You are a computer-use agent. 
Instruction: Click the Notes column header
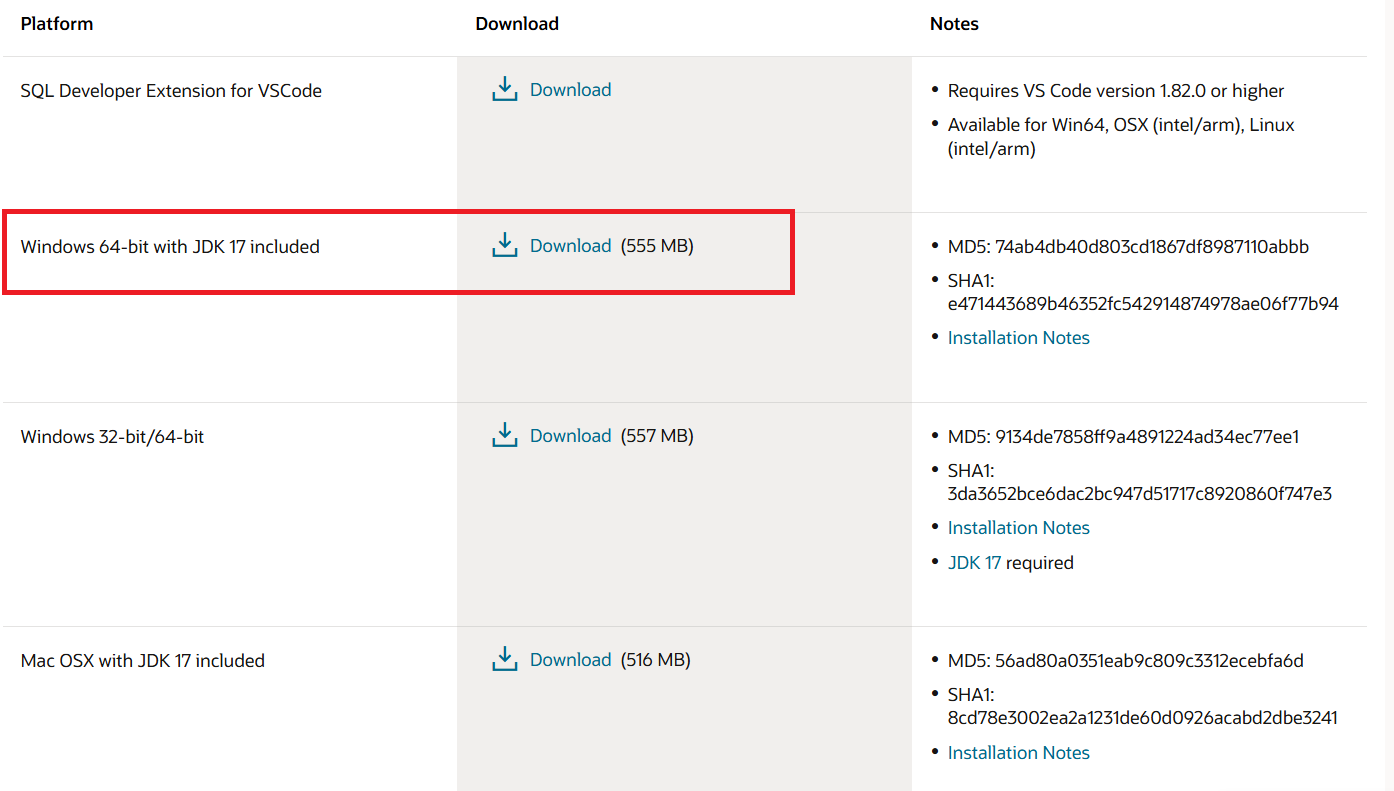click(x=954, y=23)
